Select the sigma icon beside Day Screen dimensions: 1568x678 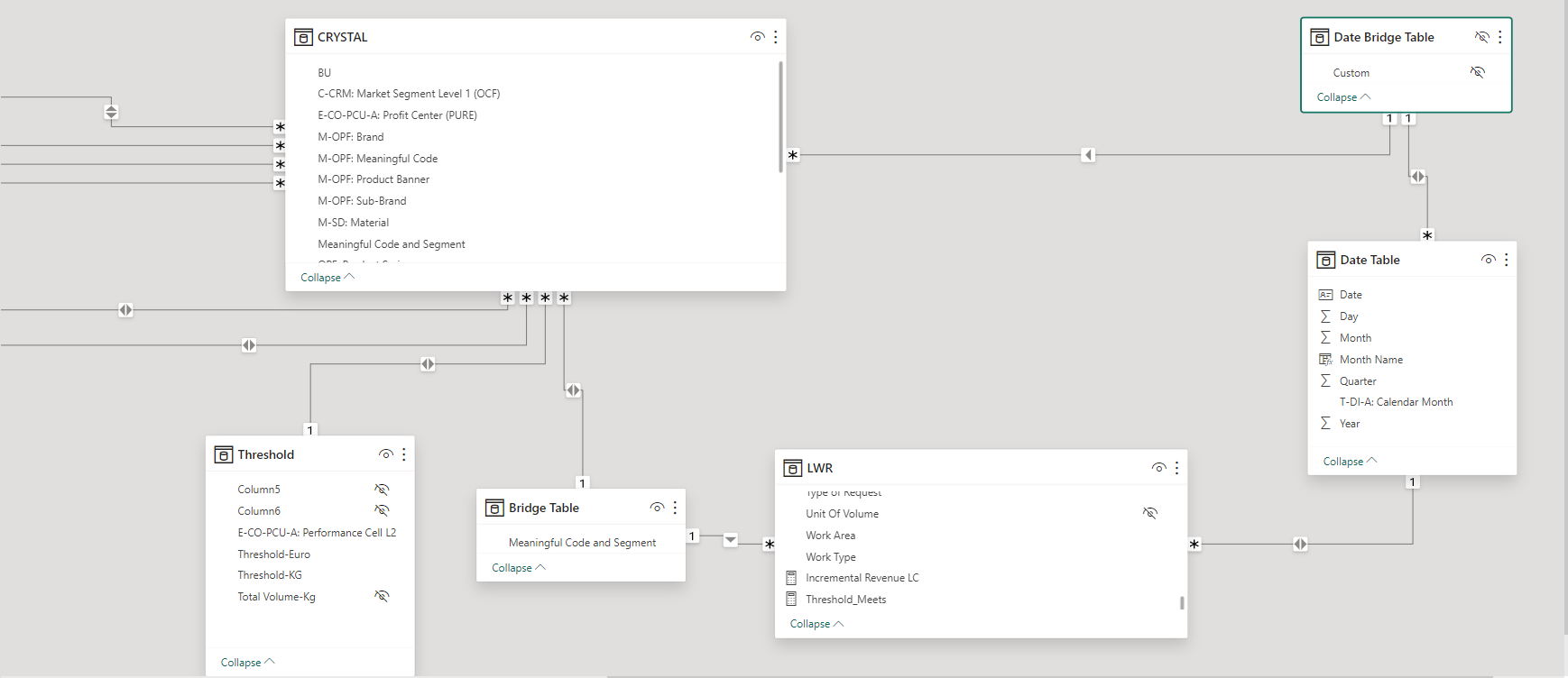click(1325, 316)
